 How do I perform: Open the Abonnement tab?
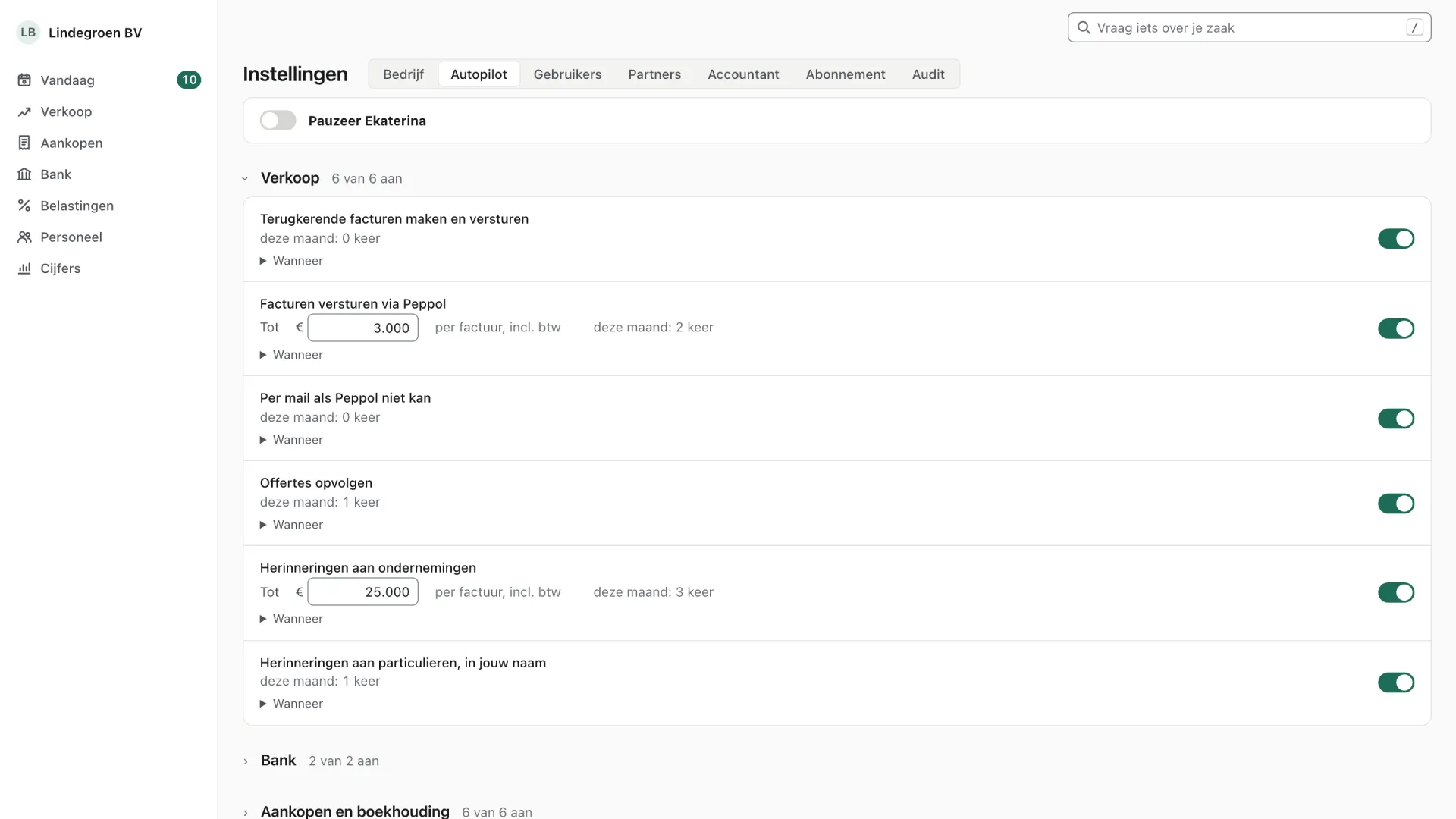pos(846,74)
